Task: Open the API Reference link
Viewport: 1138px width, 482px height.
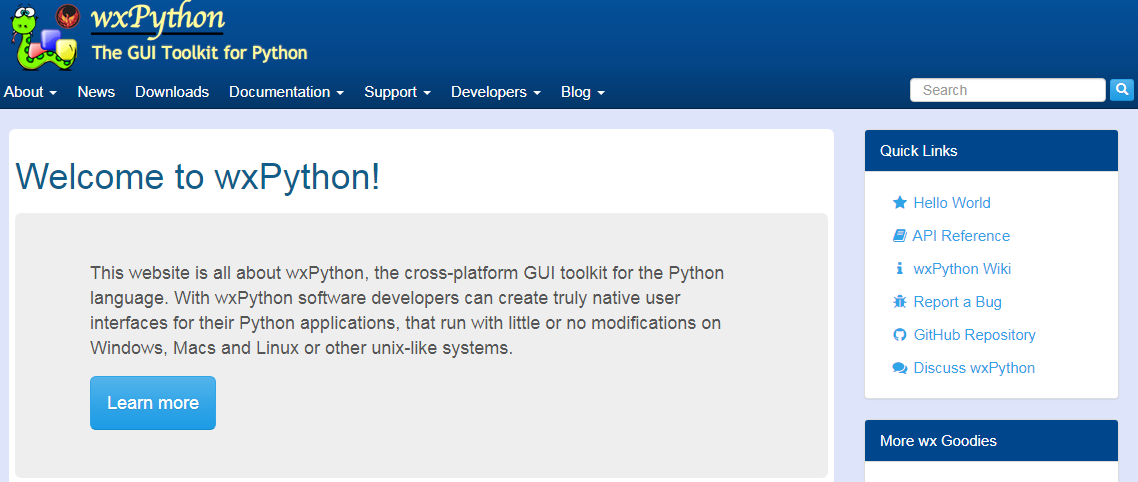Action: pyautogui.click(x=961, y=236)
